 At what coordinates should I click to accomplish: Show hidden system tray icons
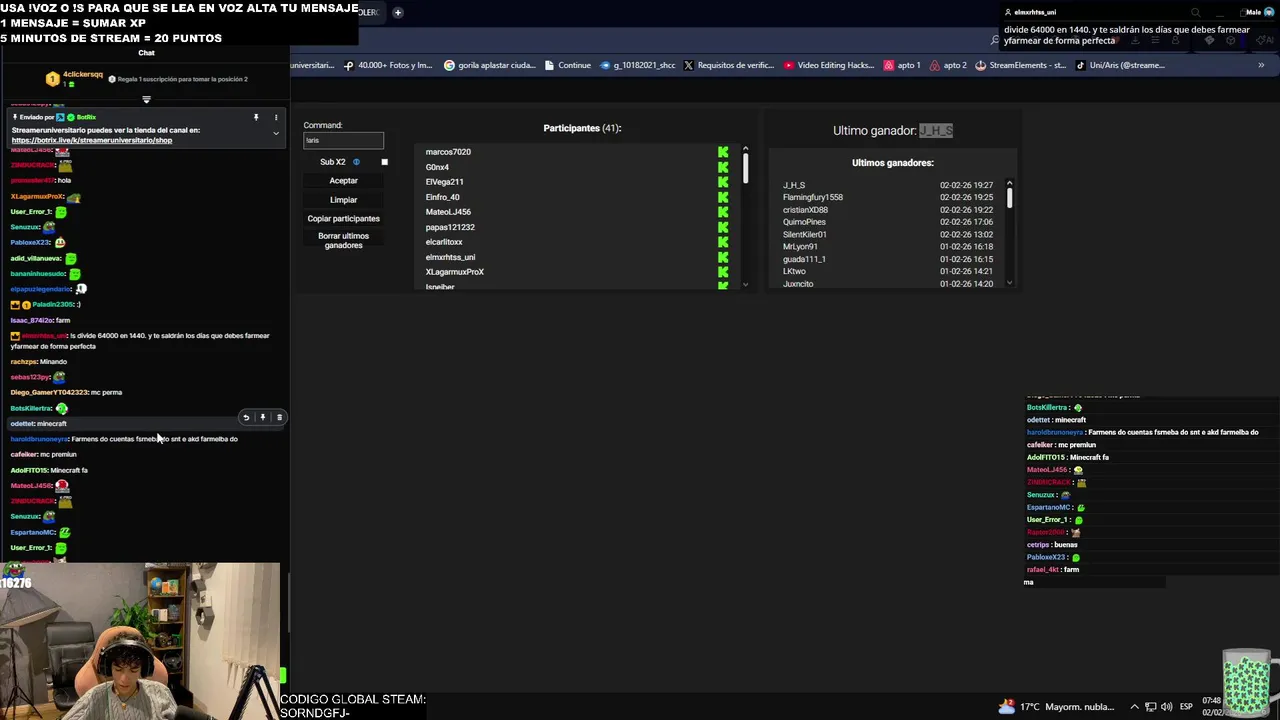(1134, 707)
